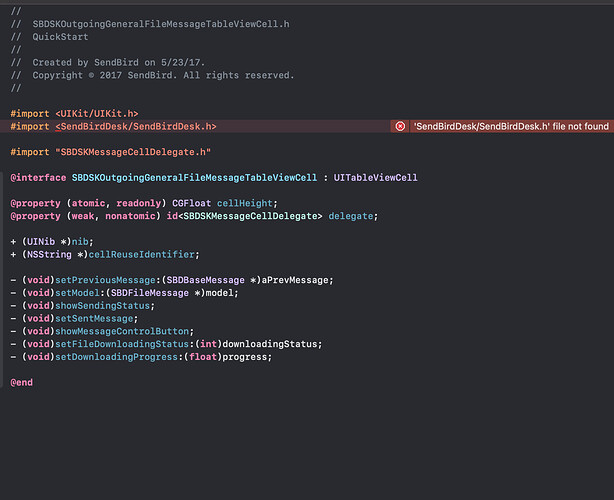This screenshot has width=614, height=500.
Task: Click the <UIKit/UIKit.h> import path
Action: coord(97,114)
